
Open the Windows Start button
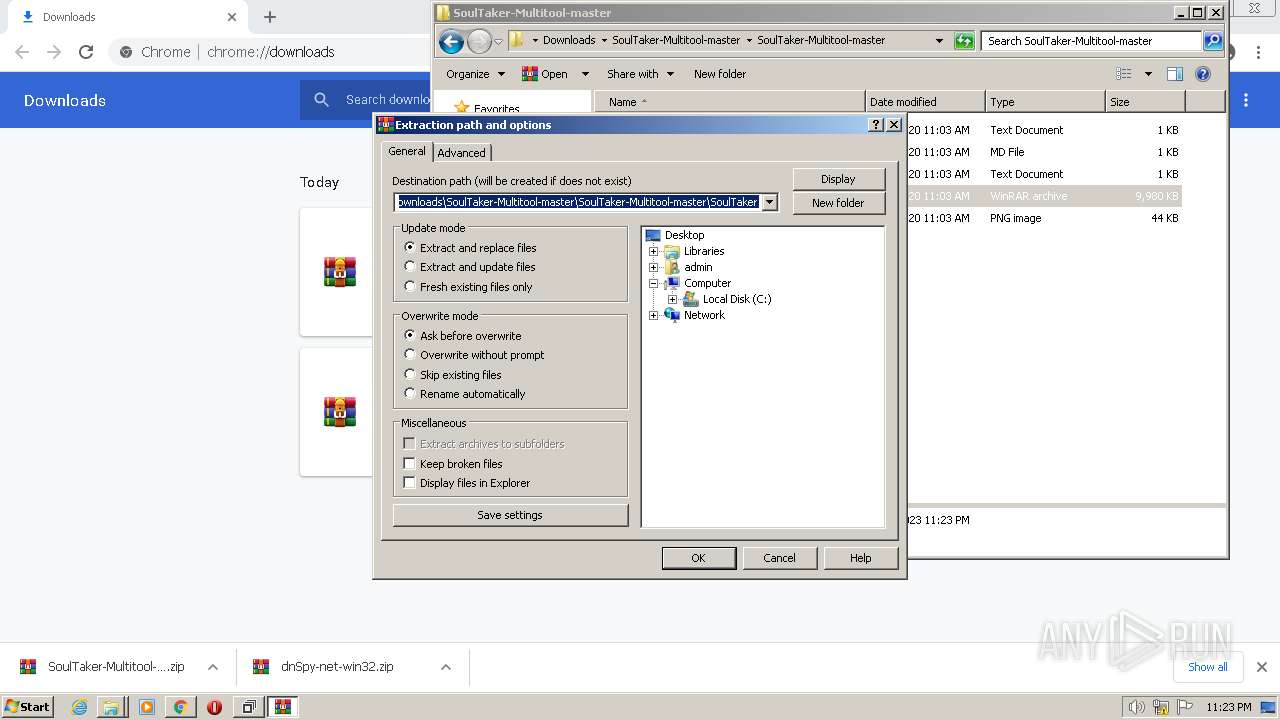[x=27, y=707]
